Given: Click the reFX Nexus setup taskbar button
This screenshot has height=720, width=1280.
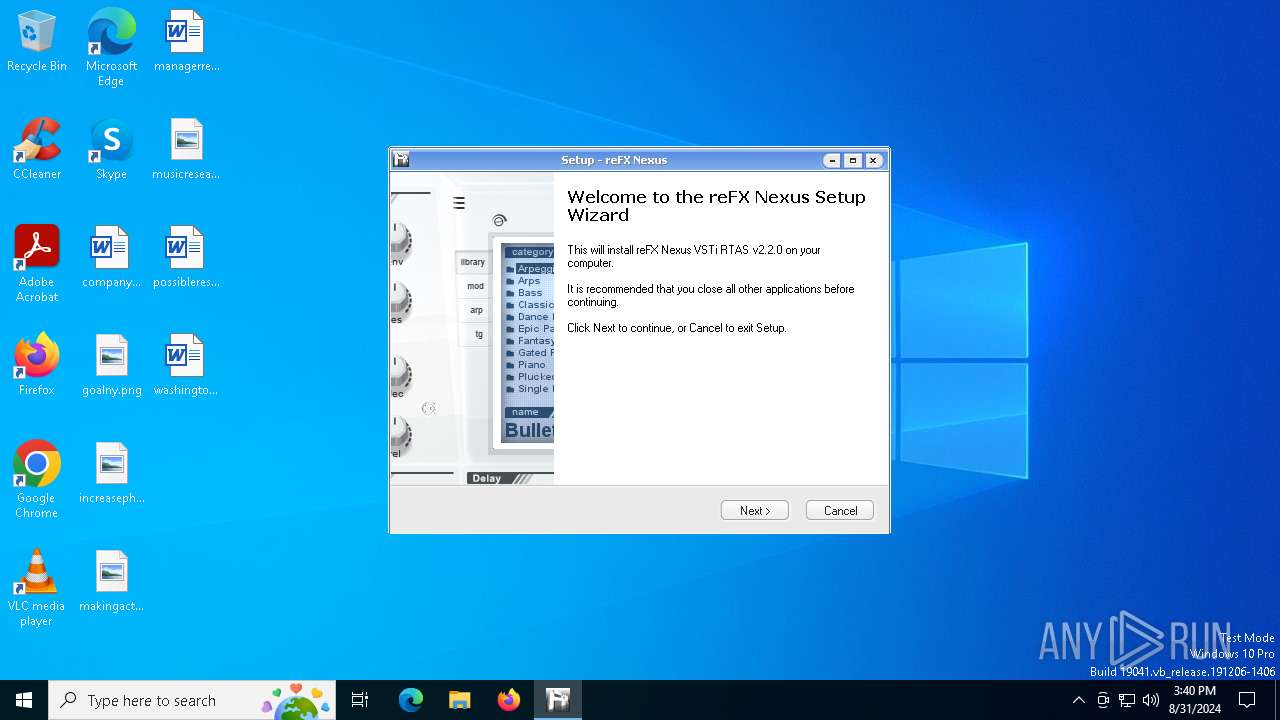Looking at the screenshot, I should click(x=558, y=700).
